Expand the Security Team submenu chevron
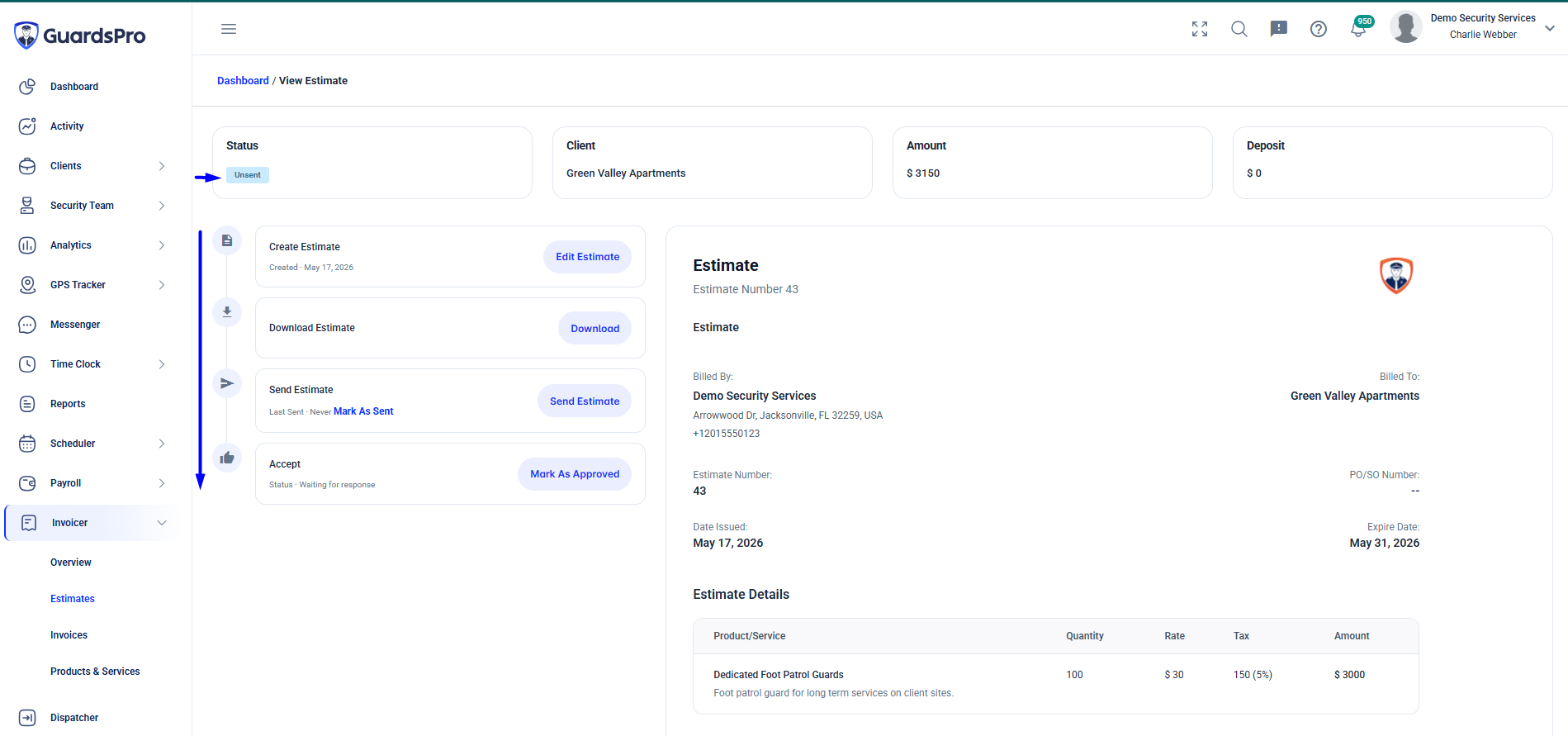 (x=162, y=206)
